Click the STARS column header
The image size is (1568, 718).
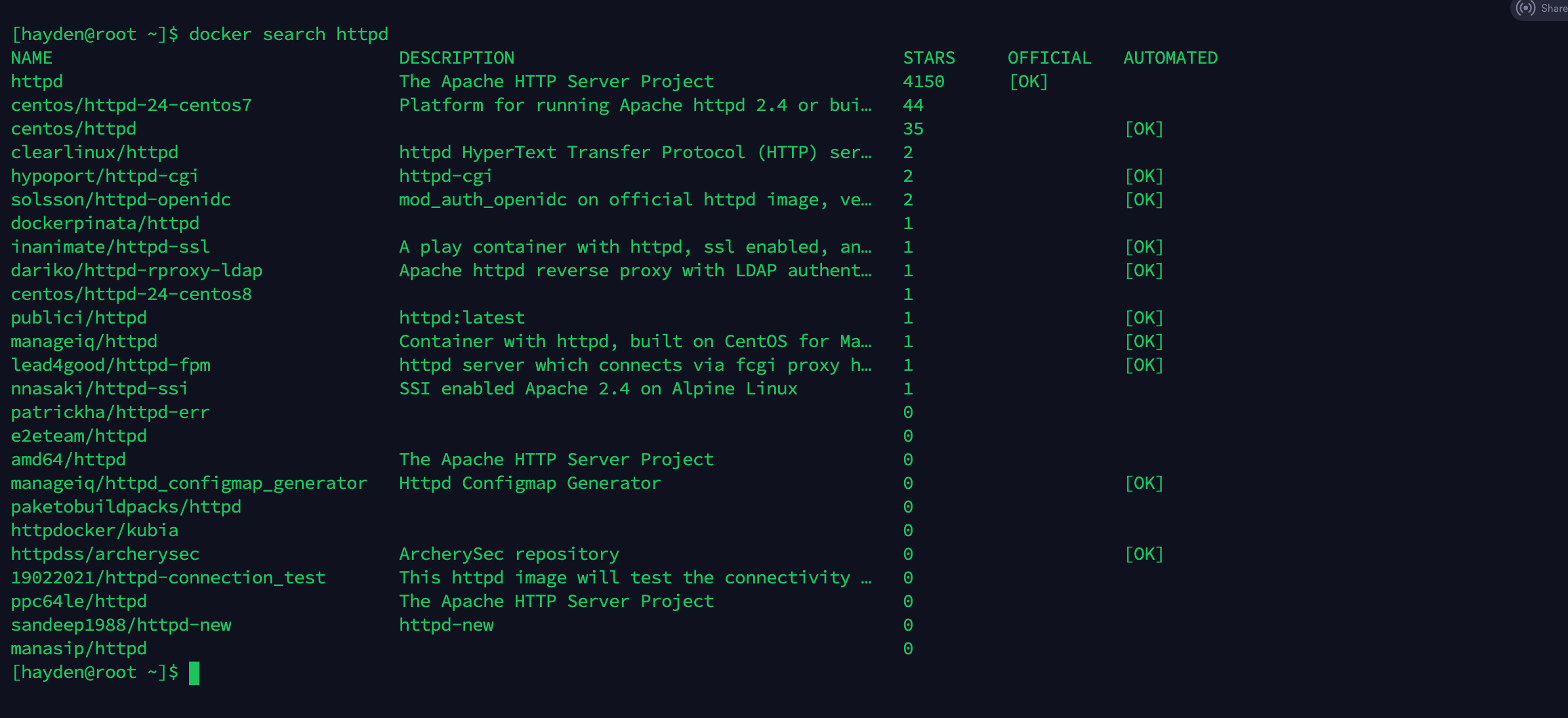point(929,58)
